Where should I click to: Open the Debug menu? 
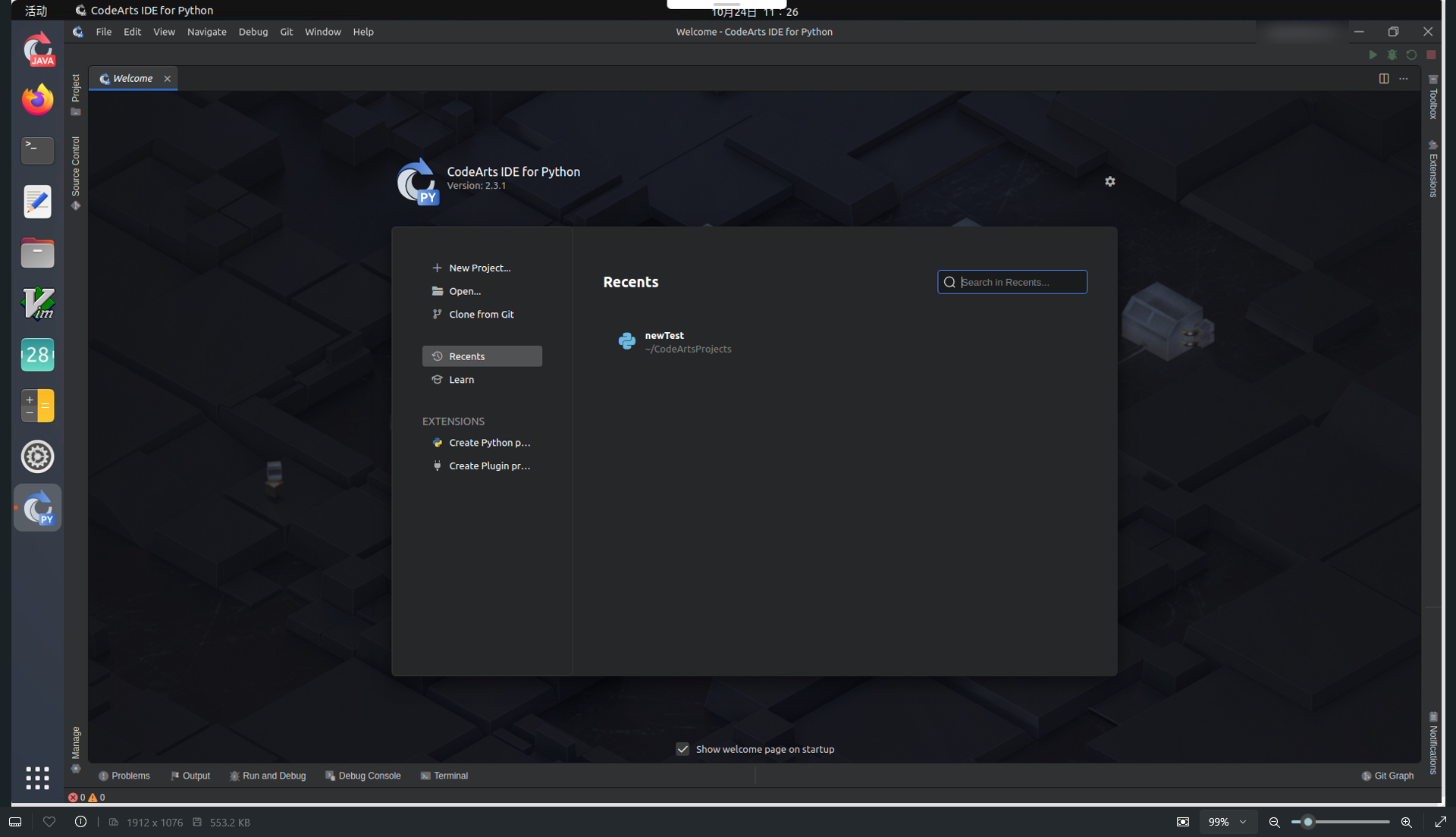(x=253, y=32)
